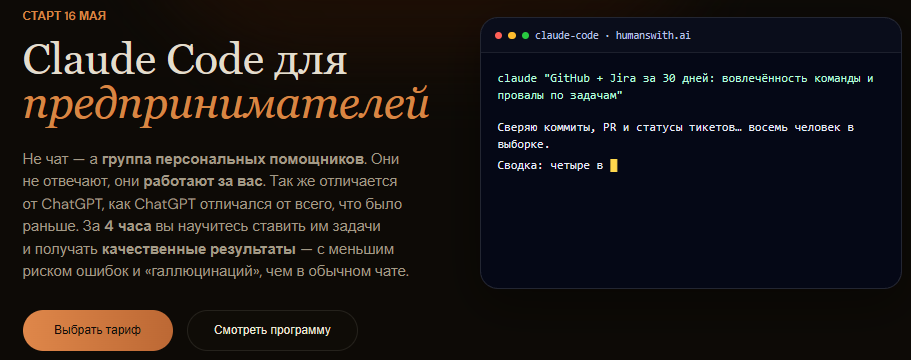Click the "claude-code · humanswith.ai" terminal title
The image size is (911, 360).
click(x=612, y=35)
